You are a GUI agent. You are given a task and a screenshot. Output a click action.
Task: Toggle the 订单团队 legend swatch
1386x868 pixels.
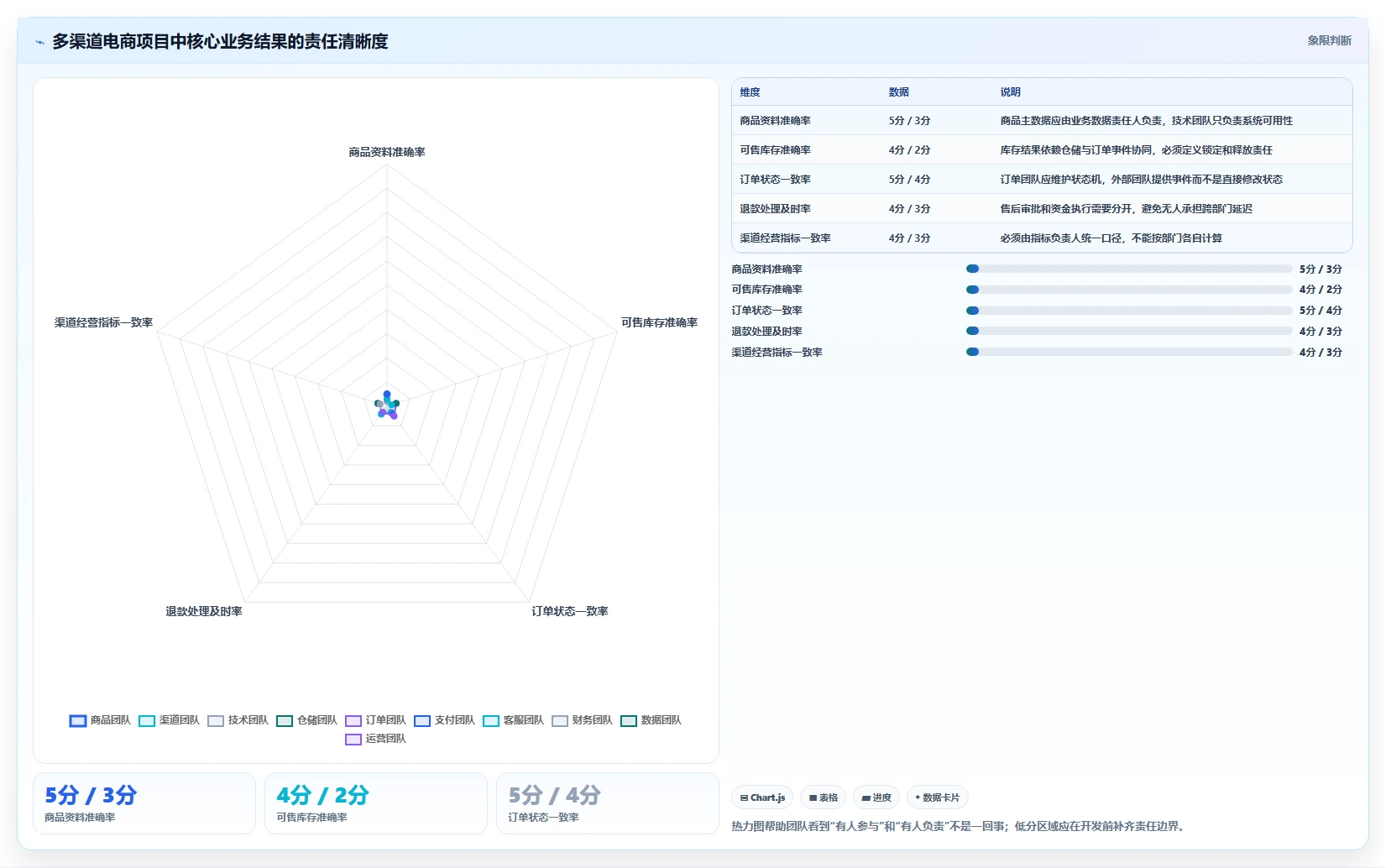click(x=353, y=721)
